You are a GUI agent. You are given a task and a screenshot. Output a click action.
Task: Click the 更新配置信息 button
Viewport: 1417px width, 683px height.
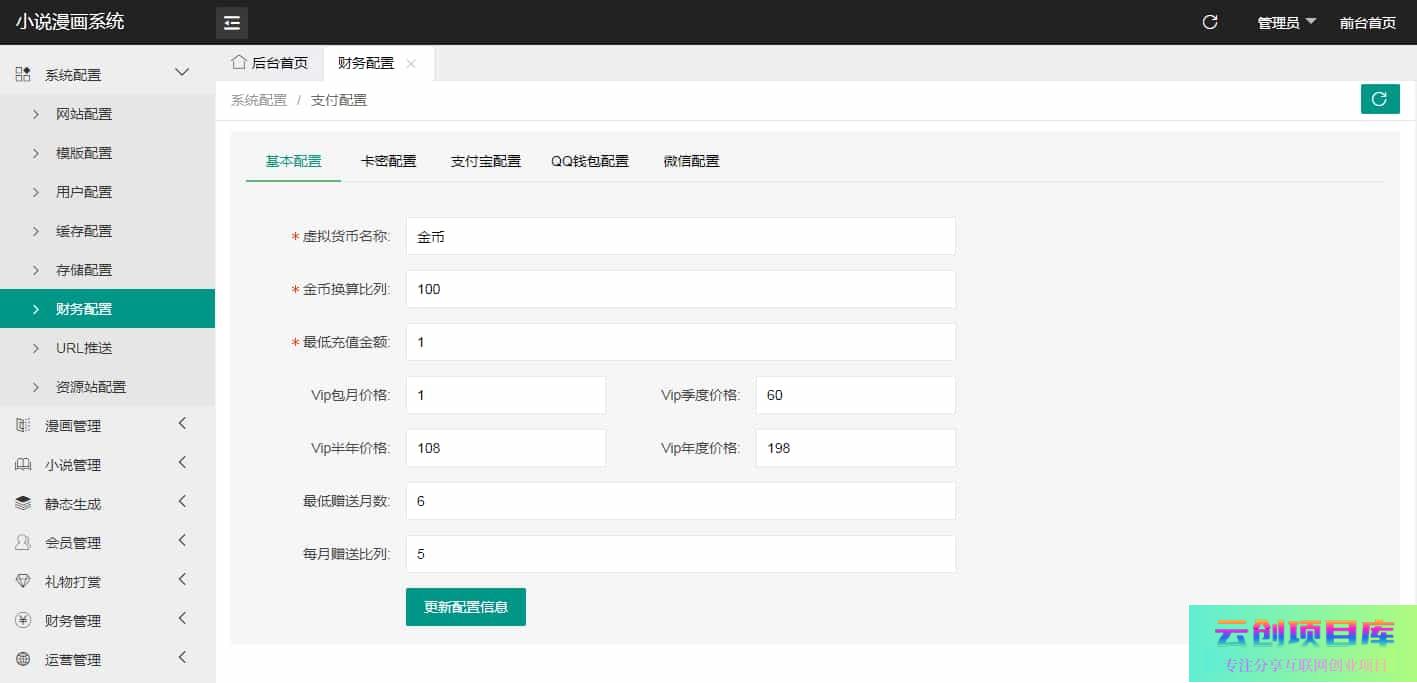465,607
